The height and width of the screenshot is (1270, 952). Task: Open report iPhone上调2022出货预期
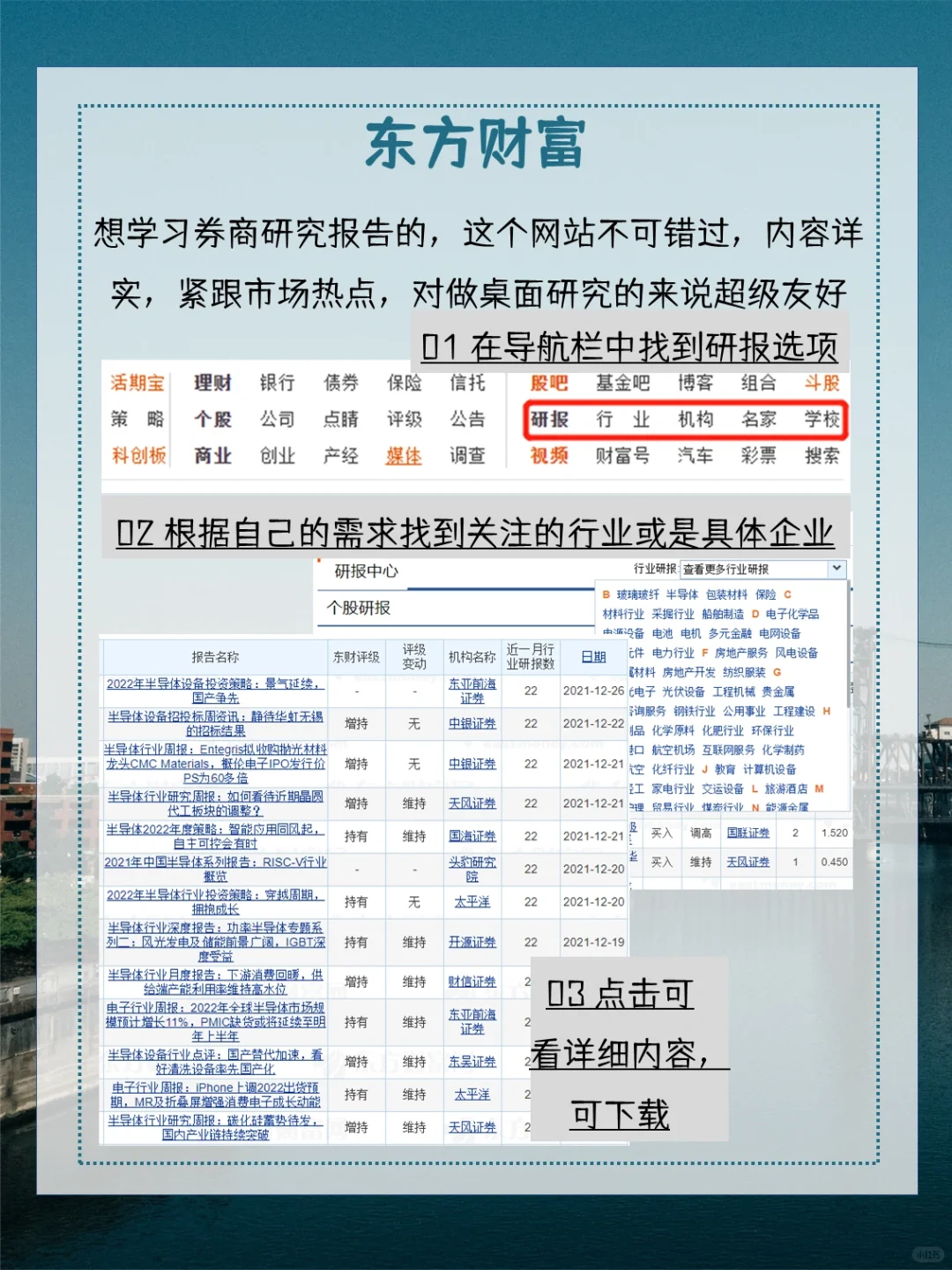point(216,1094)
